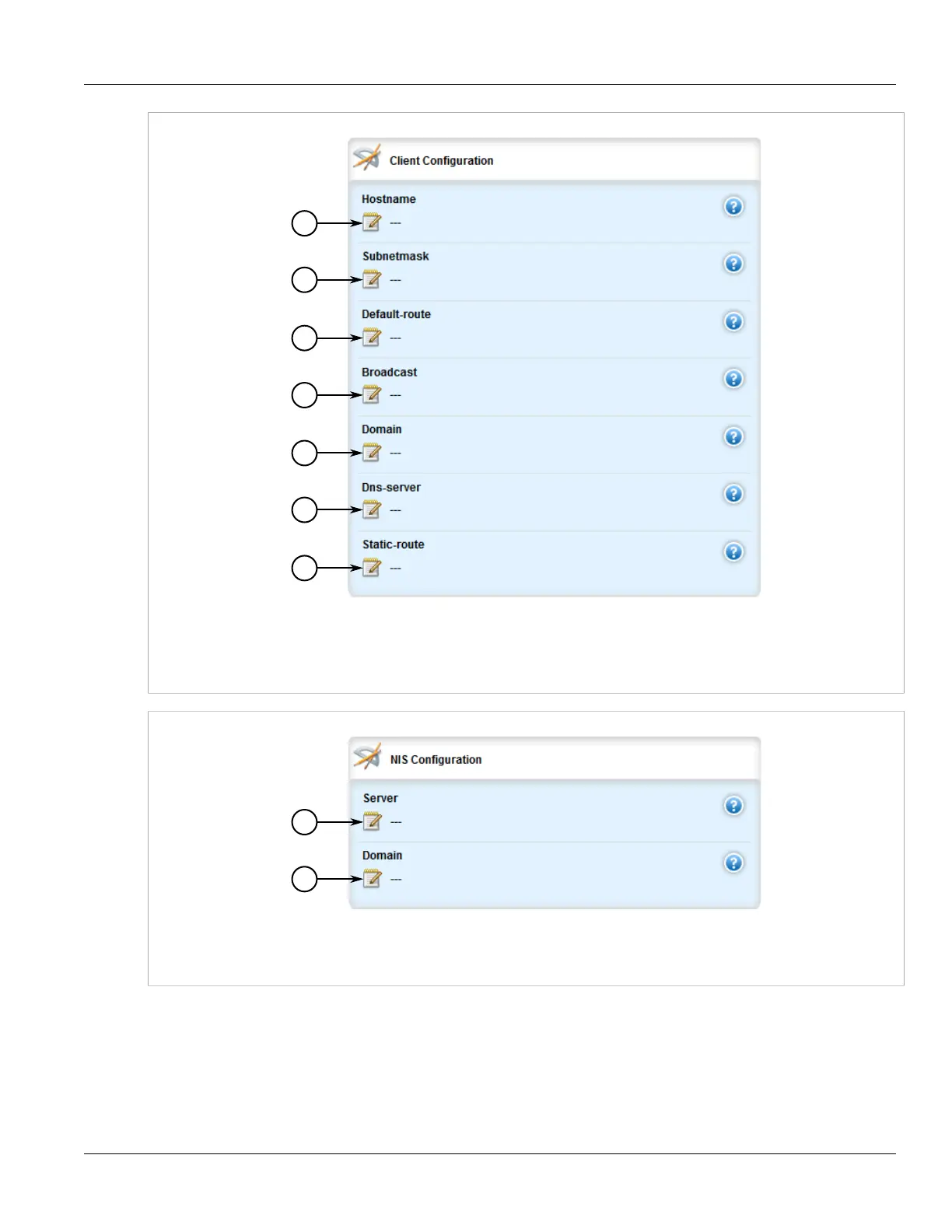The image size is (952, 1232).
Task: Show help for Dns-server
Action: (x=733, y=495)
